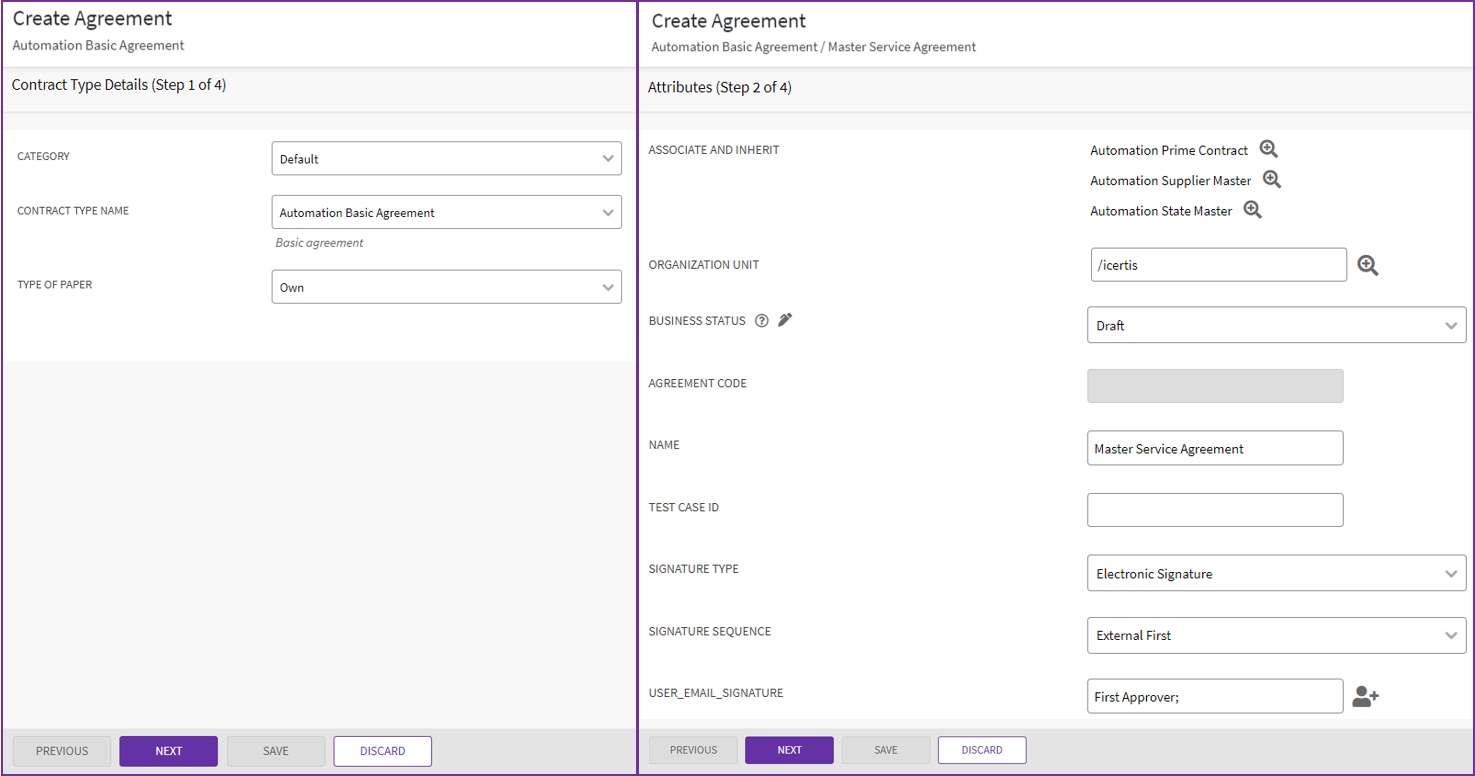Click Discard button in Step 1 panel
Image resolution: width=1475 pixels, height=776 pixels.
pyautogui.click(x=382, y=751)
